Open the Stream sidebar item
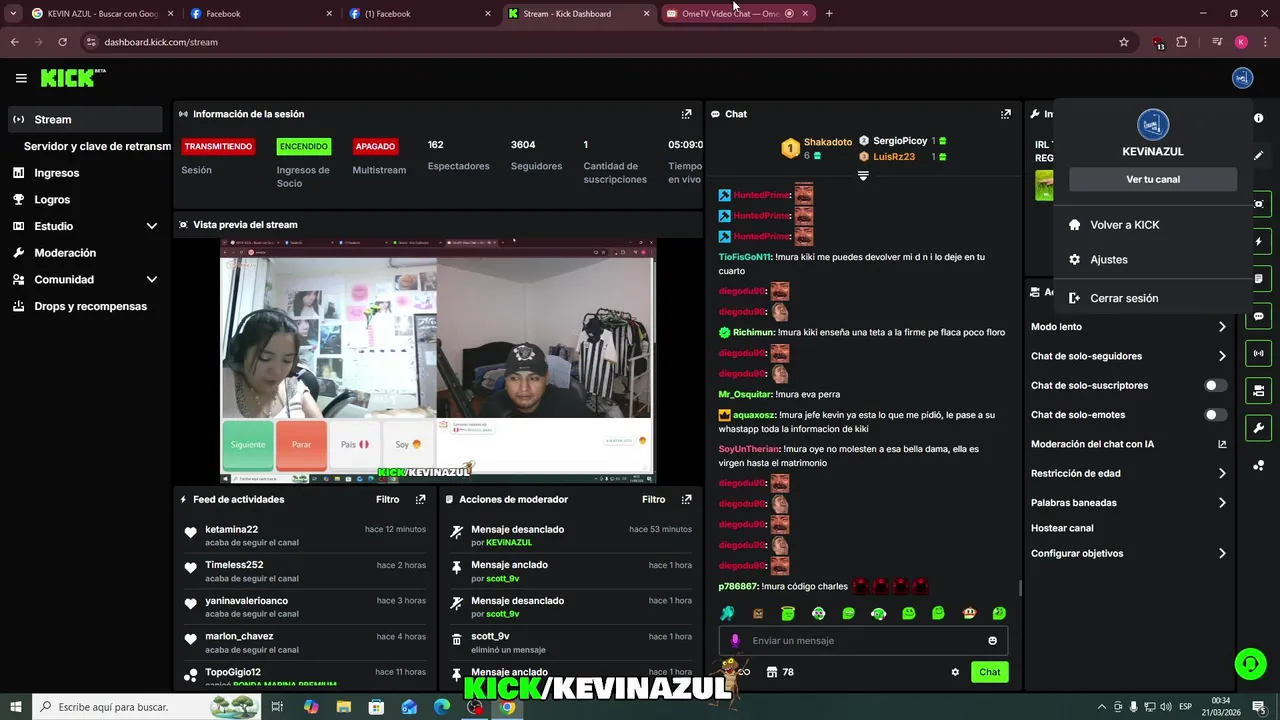Screen dimensions: 1280x720 [84, 119]
